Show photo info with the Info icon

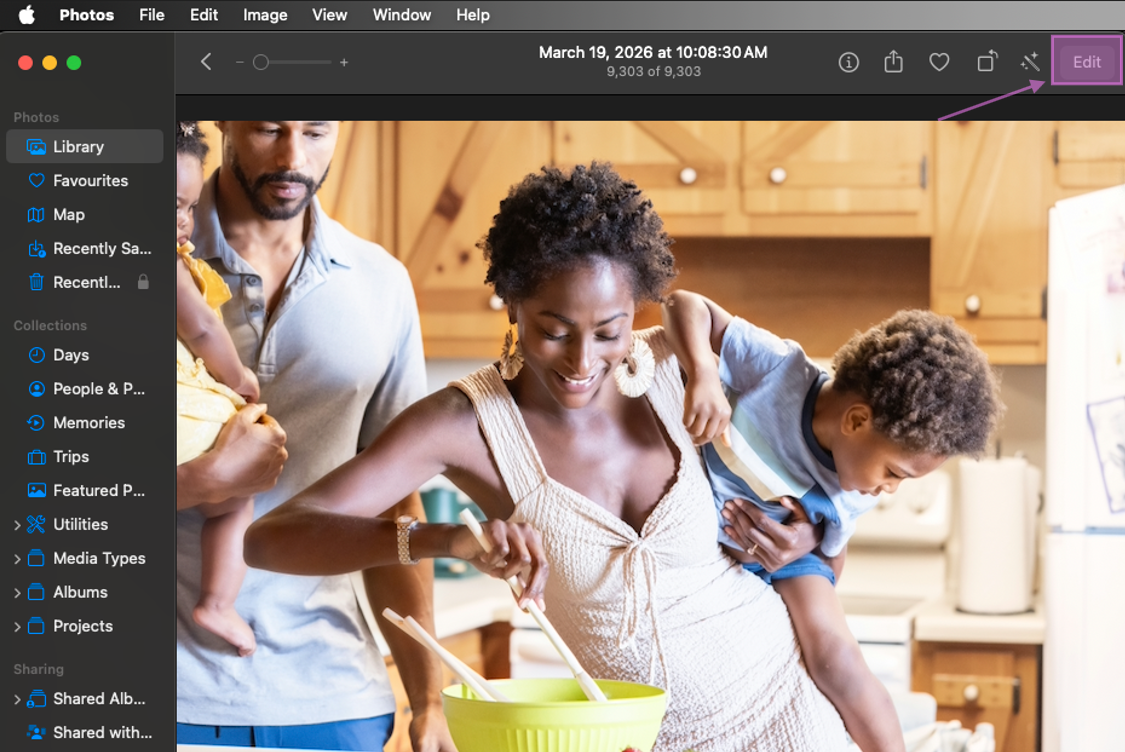[x=848, y=62]
